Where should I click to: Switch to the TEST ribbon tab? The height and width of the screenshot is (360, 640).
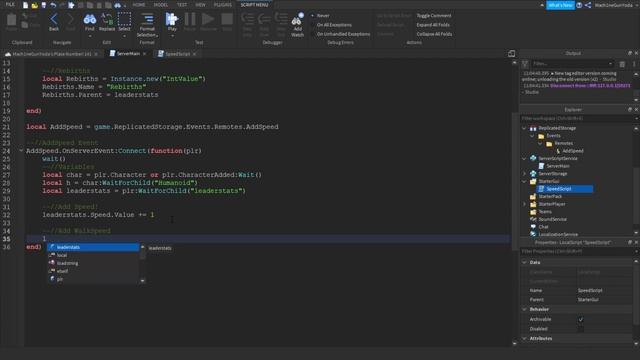click(x=182, y=5)
